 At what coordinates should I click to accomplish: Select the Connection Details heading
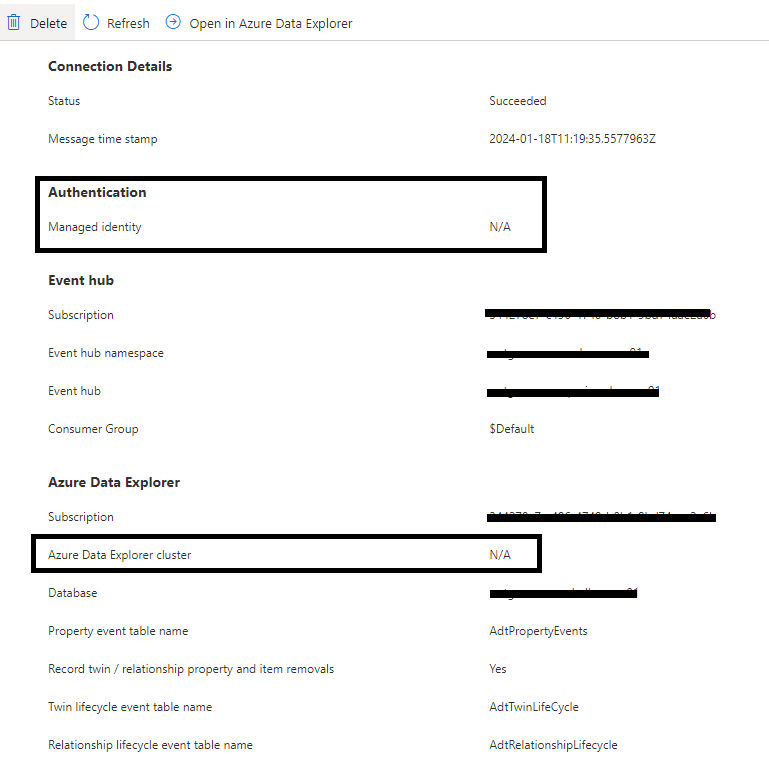tap(110, 66)
